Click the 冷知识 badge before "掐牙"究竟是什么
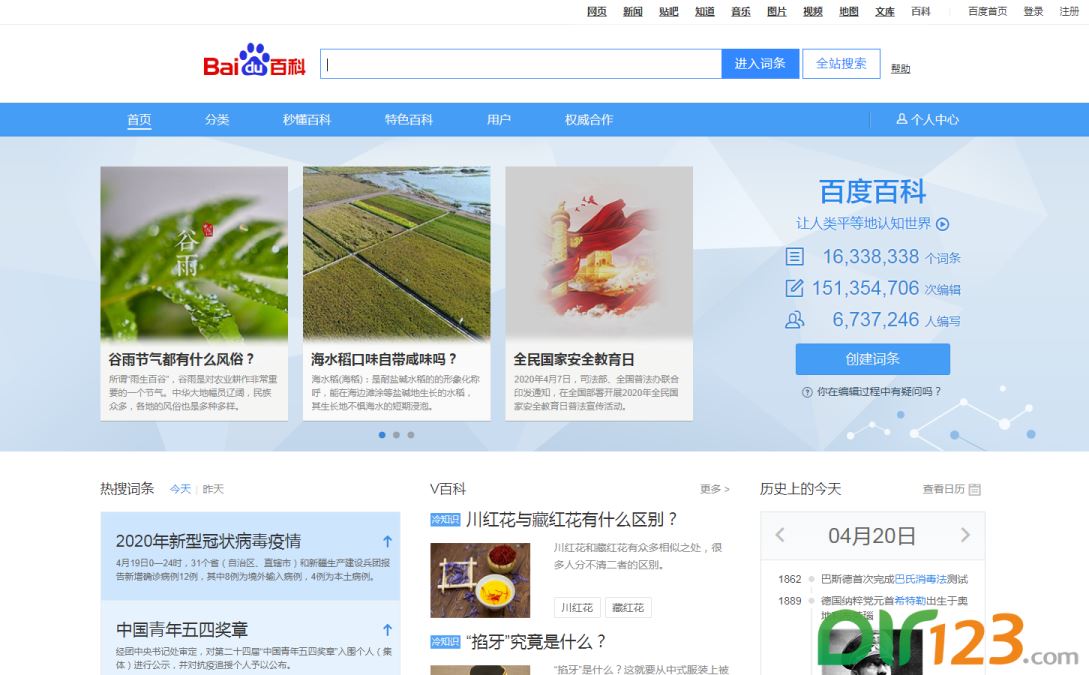Image resolution: width=1089 pixels, height=675 pixels. point(445,642)
